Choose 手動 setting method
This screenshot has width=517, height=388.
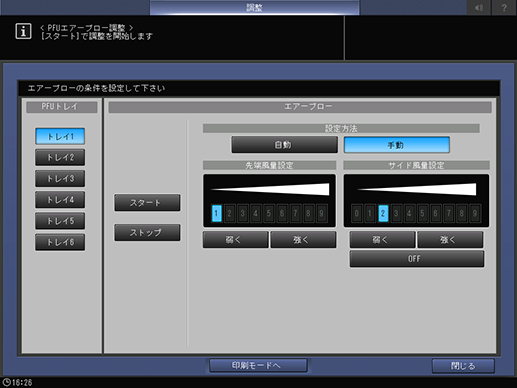coord(397,145)
